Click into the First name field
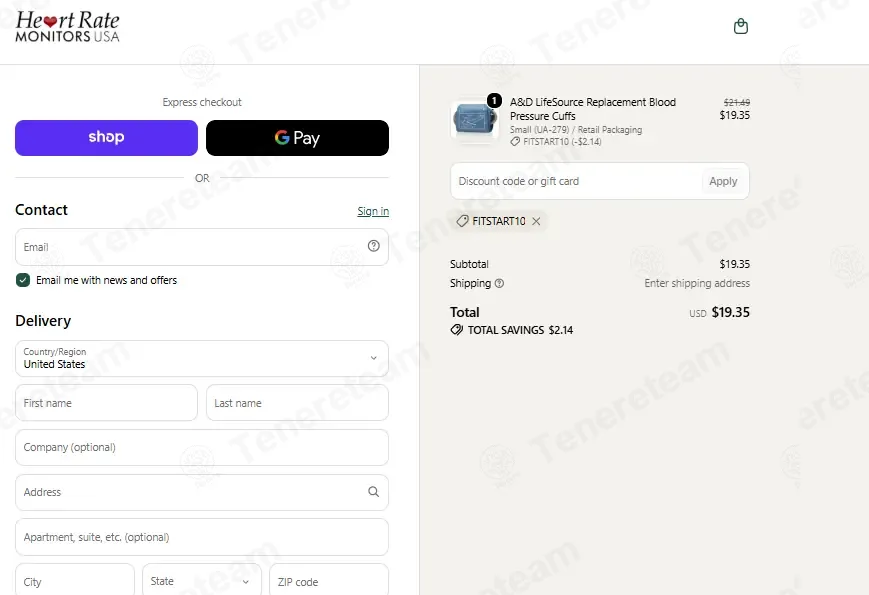The width and height of the screenshot is (869, 595). (106, 403)
